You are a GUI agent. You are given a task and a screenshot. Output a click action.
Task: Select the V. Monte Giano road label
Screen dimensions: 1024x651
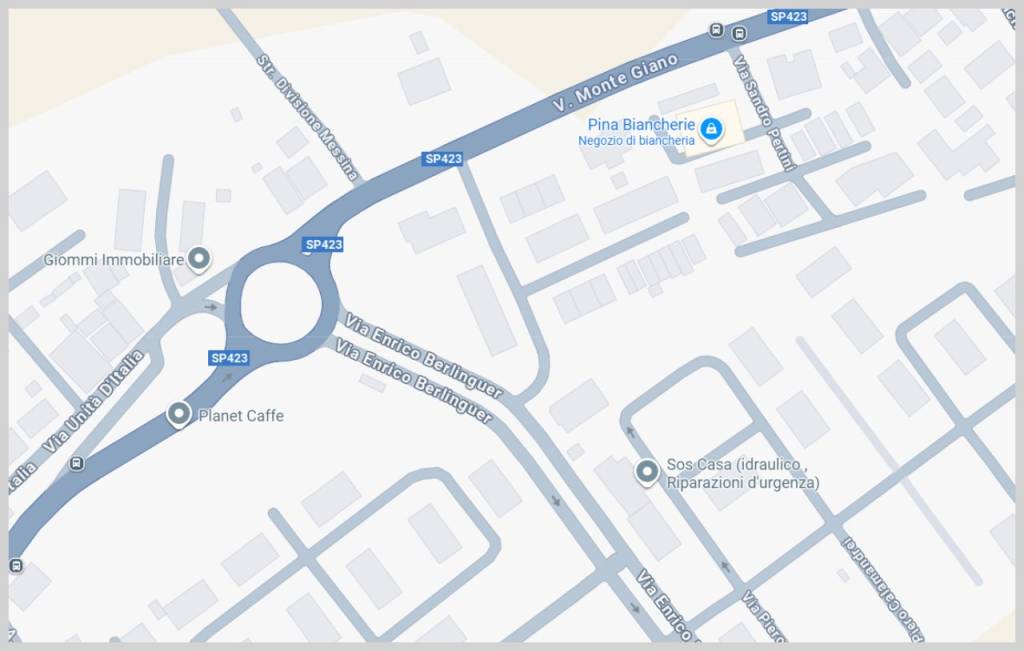click(615, 82)
